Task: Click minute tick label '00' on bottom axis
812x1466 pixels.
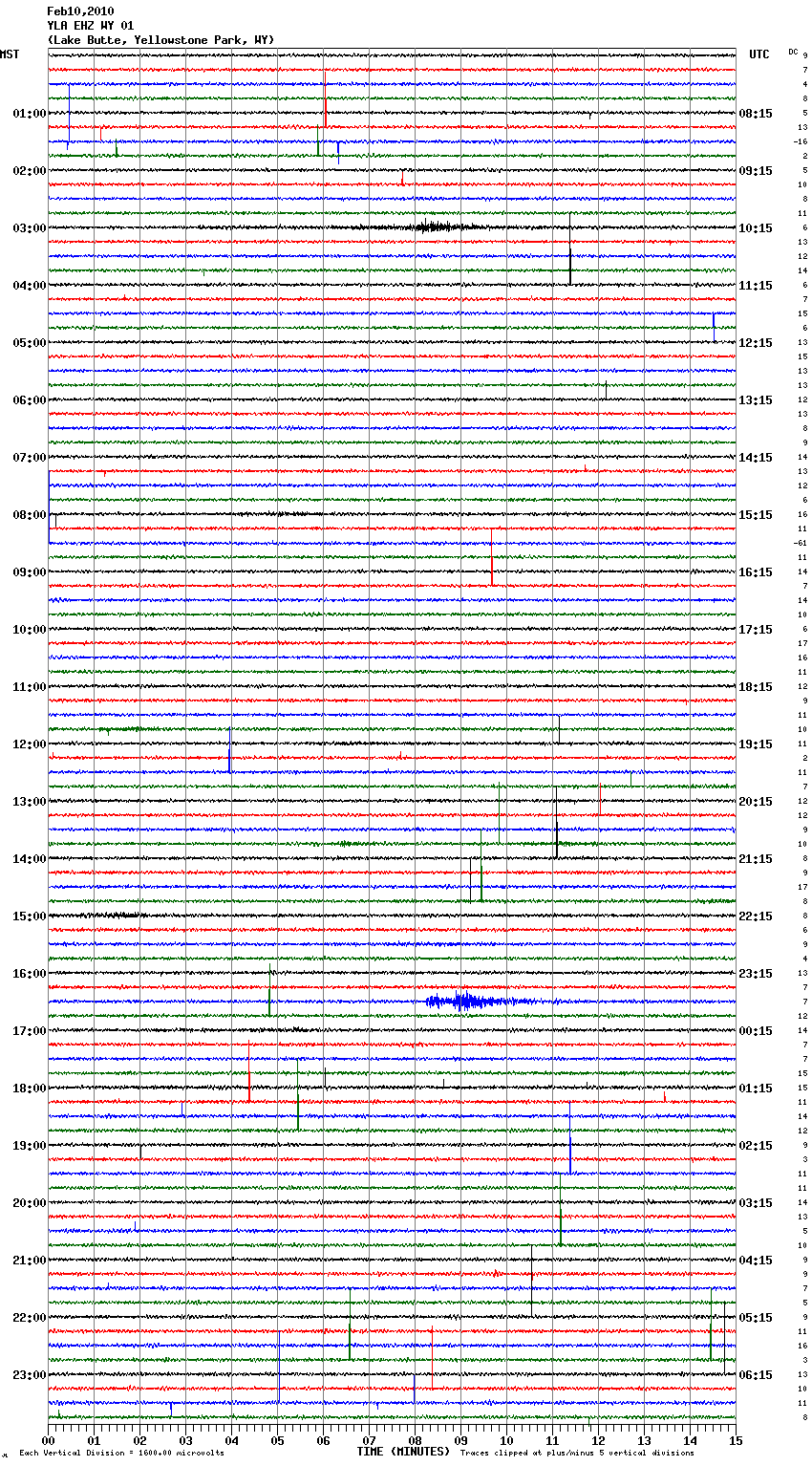Action: 48,1440
